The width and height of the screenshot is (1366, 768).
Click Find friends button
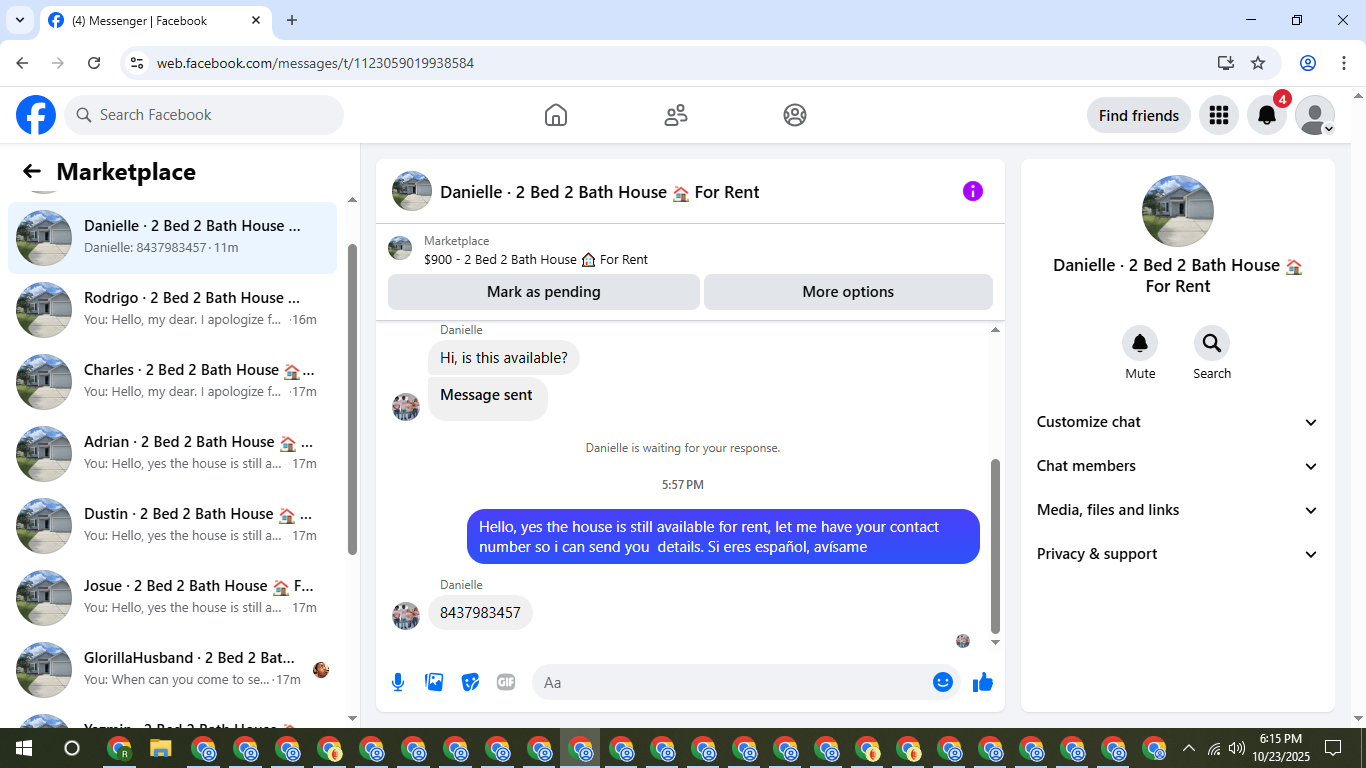pyautogui.click(x=1139, y=115)
